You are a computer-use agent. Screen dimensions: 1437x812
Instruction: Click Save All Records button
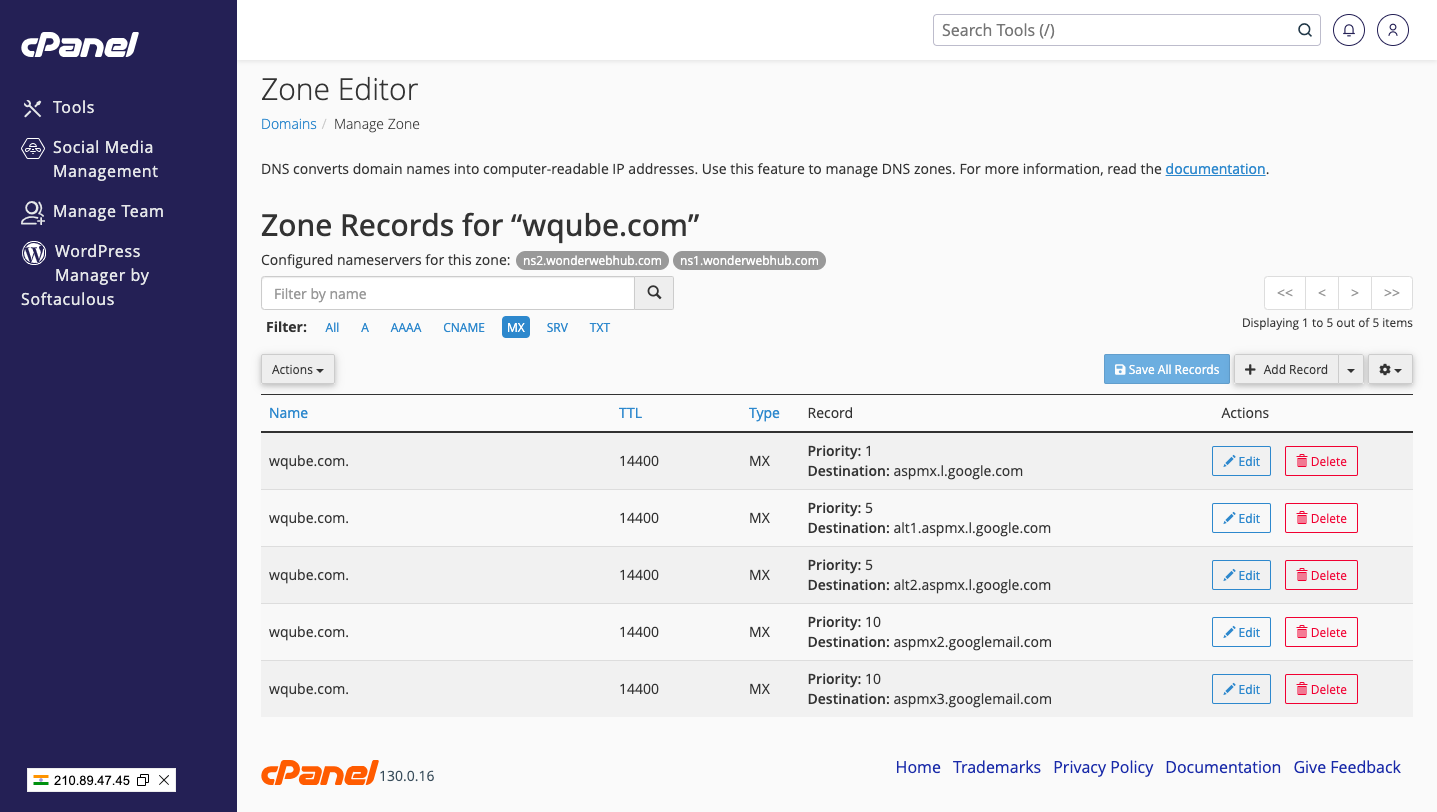(x=1167, y=369)
